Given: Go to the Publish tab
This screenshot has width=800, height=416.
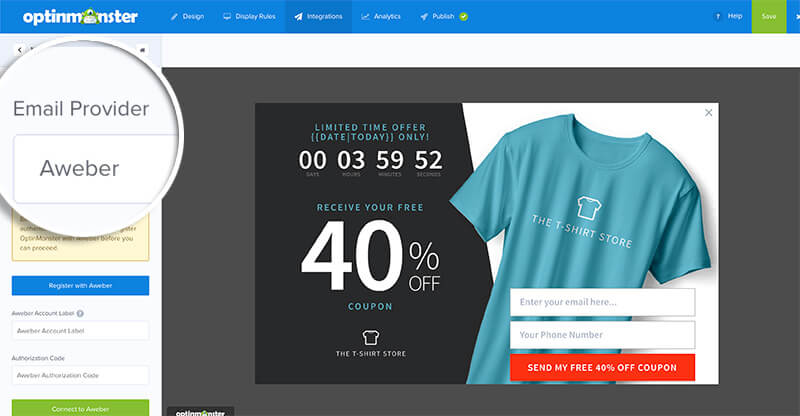Looking at the screenshot, I should point(443,16).
